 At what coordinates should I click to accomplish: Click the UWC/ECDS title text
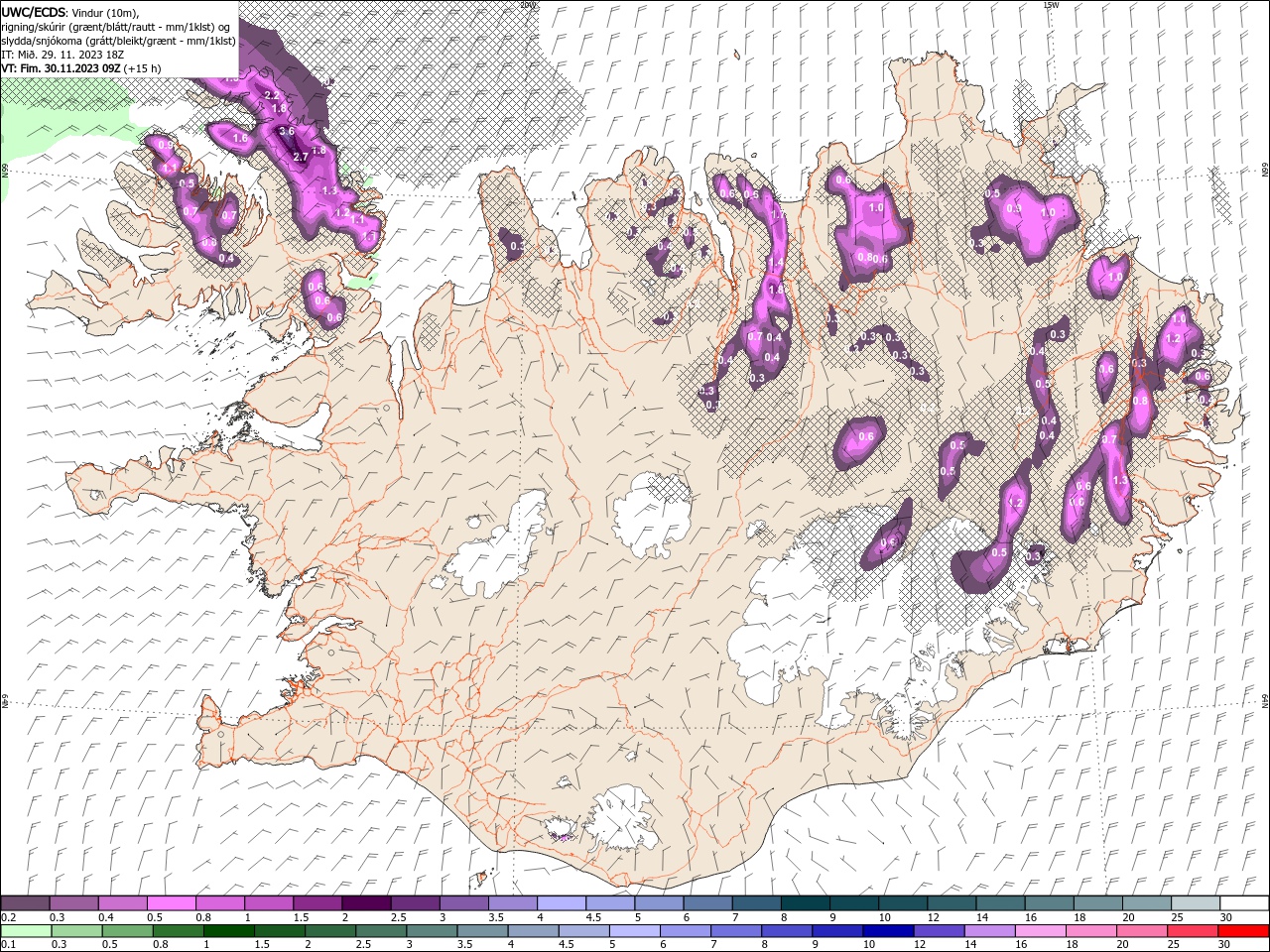click(34, 12)
